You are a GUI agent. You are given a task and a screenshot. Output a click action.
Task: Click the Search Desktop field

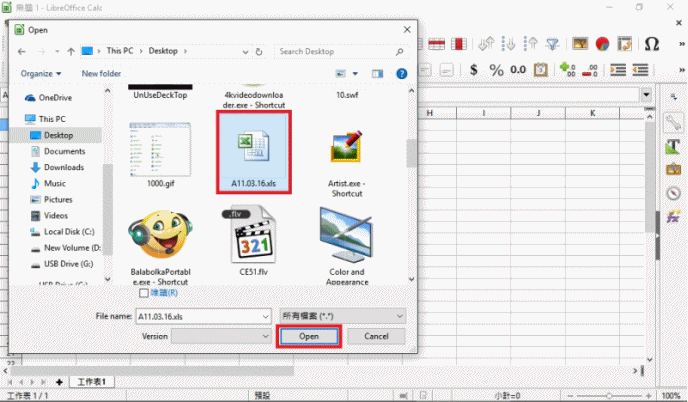(341, 51)
